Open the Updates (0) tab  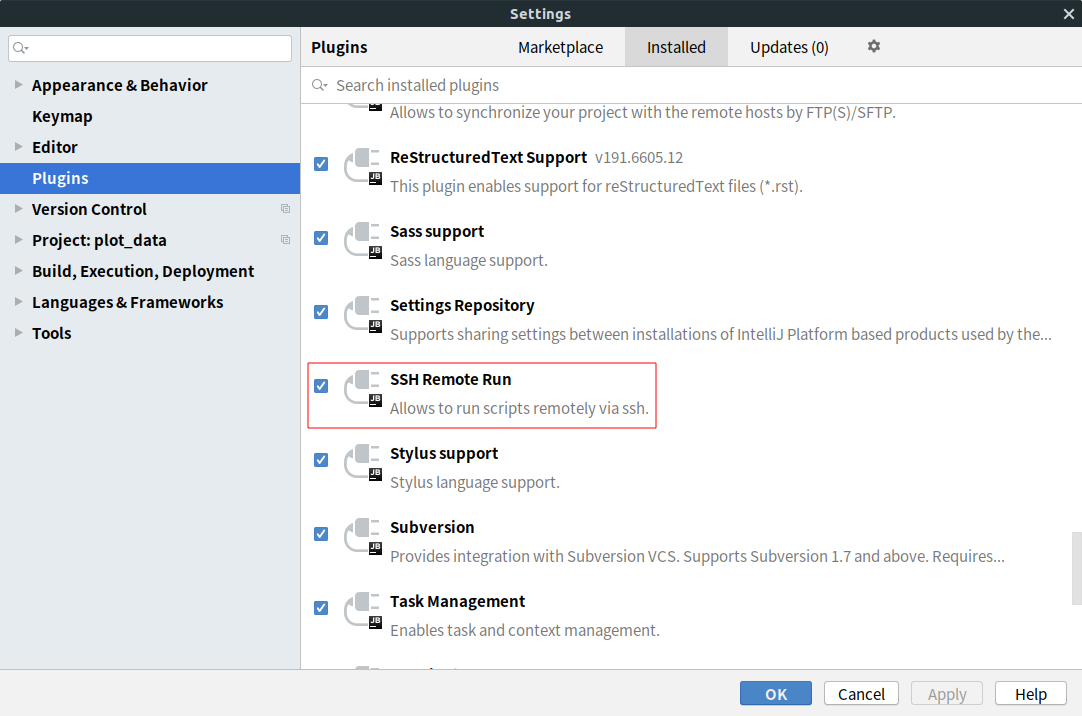click(x=789, y=48)
